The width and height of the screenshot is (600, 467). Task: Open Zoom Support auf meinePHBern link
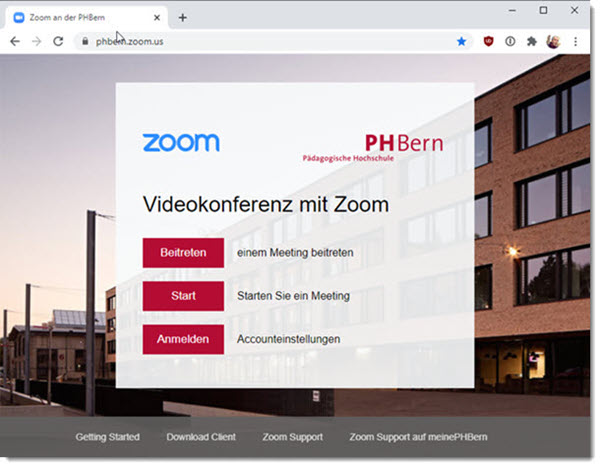418,437
